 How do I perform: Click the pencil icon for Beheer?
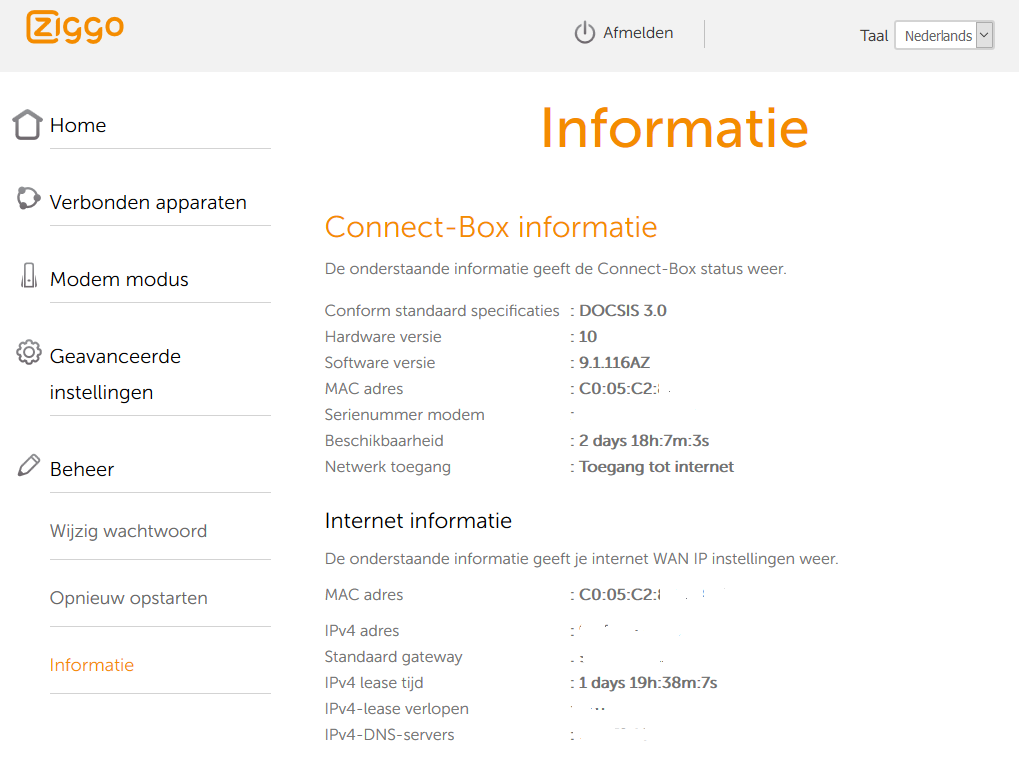tap(29, 465)
